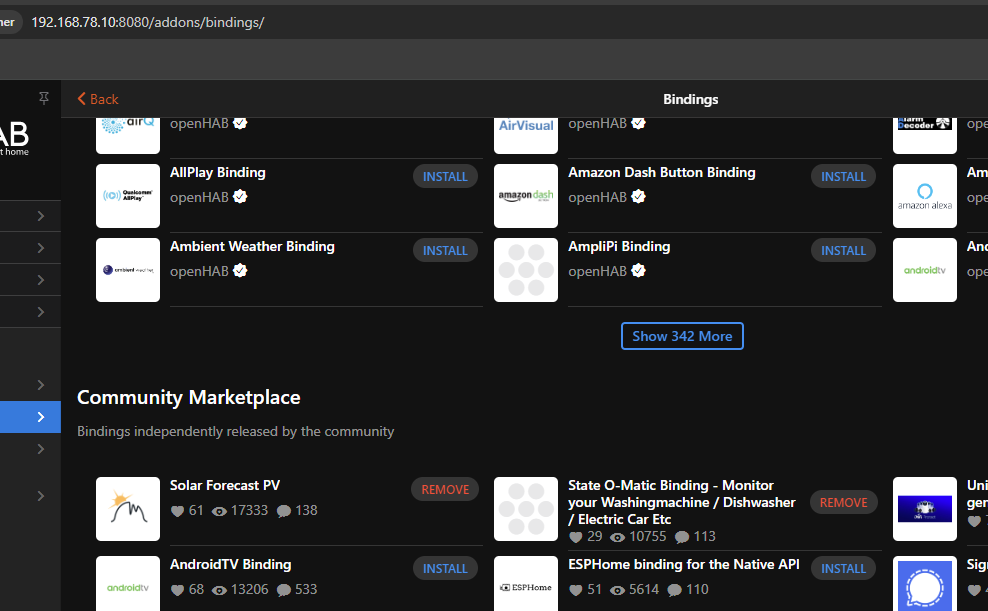The image size is (988, 611).
Task: Click the Solar Forecast PV icon
Action: pos(128,509)
